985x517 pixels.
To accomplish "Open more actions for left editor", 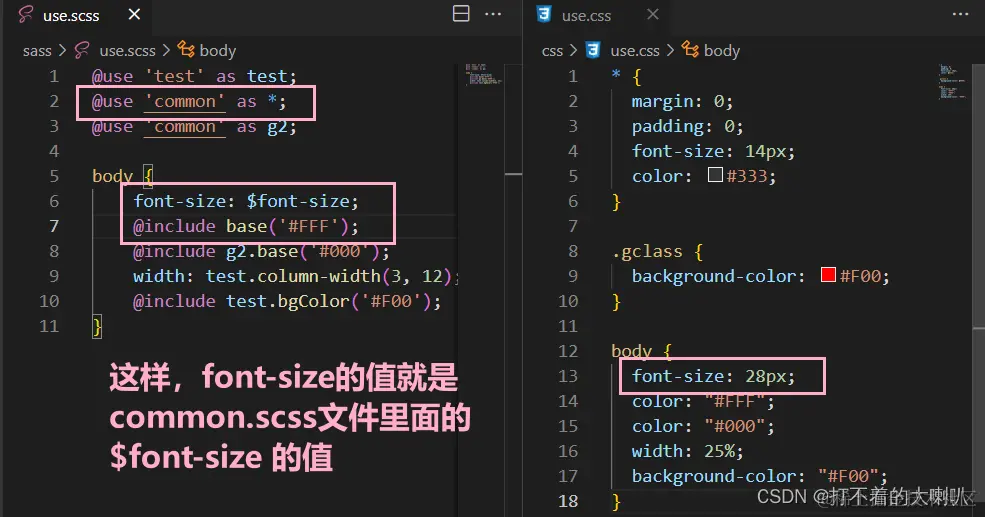I will click(493, 14).
